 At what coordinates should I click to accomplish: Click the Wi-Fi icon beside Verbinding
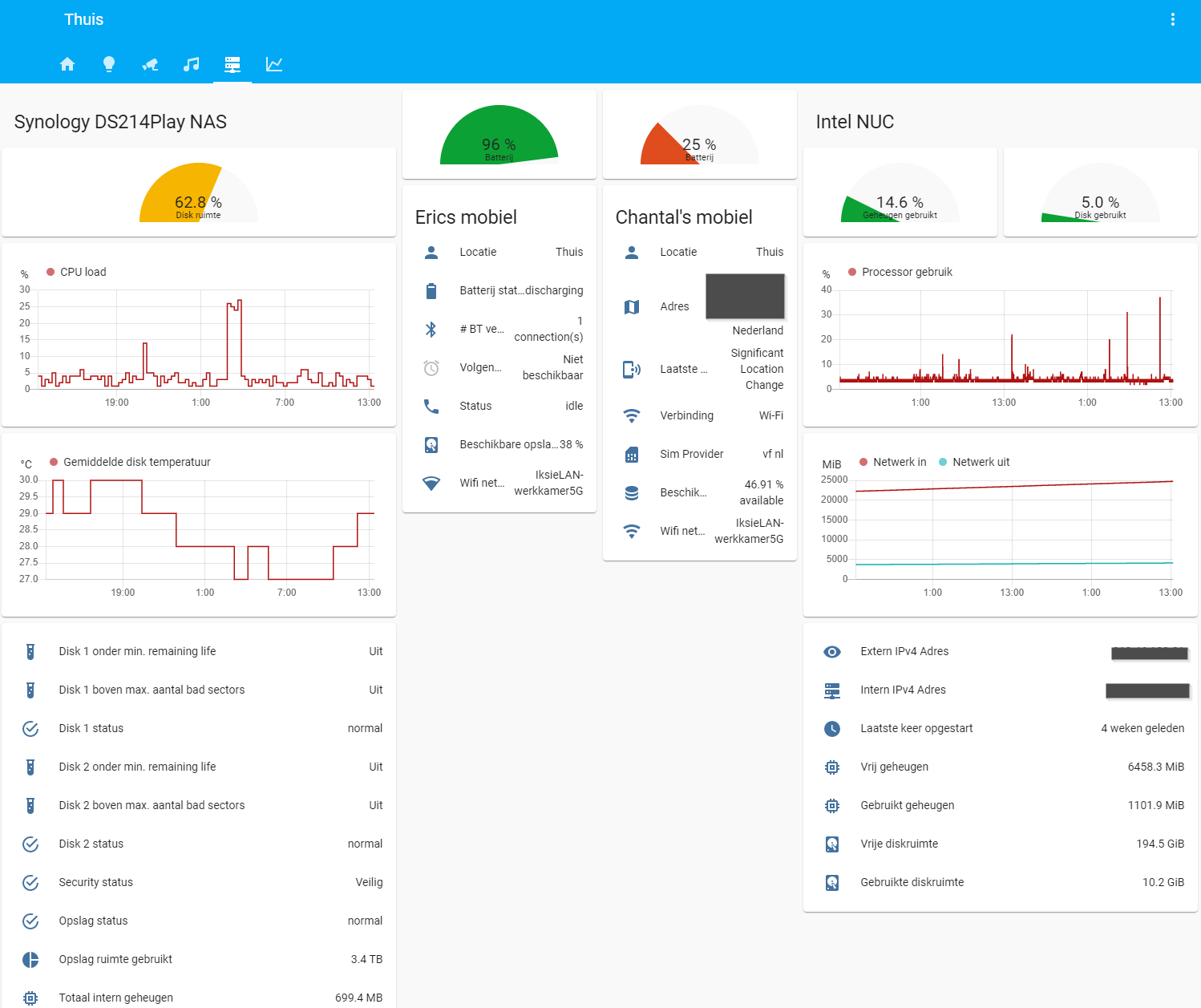click(x=632, y=415)
